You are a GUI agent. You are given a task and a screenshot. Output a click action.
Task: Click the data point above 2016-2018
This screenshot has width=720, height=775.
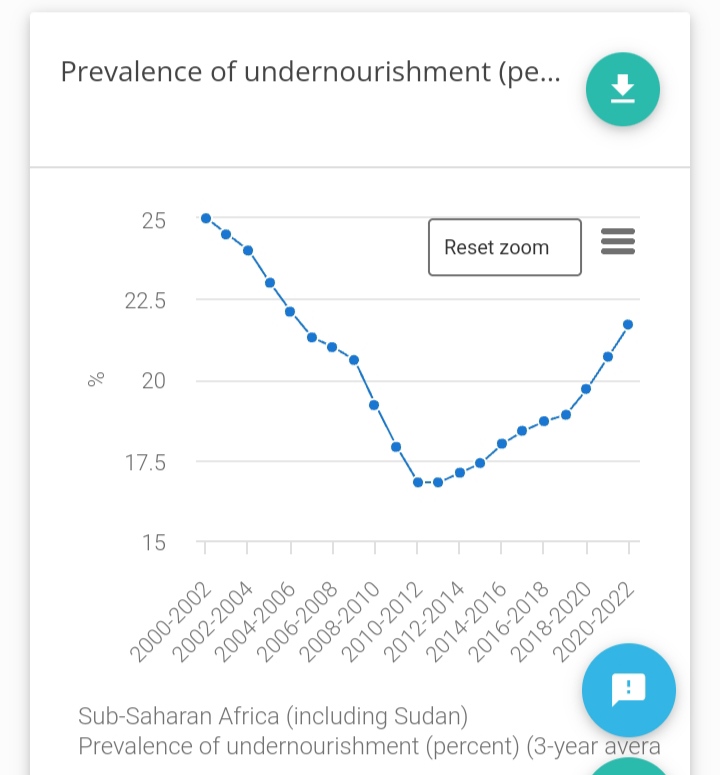pyautogui.click(x=544, y=421)
